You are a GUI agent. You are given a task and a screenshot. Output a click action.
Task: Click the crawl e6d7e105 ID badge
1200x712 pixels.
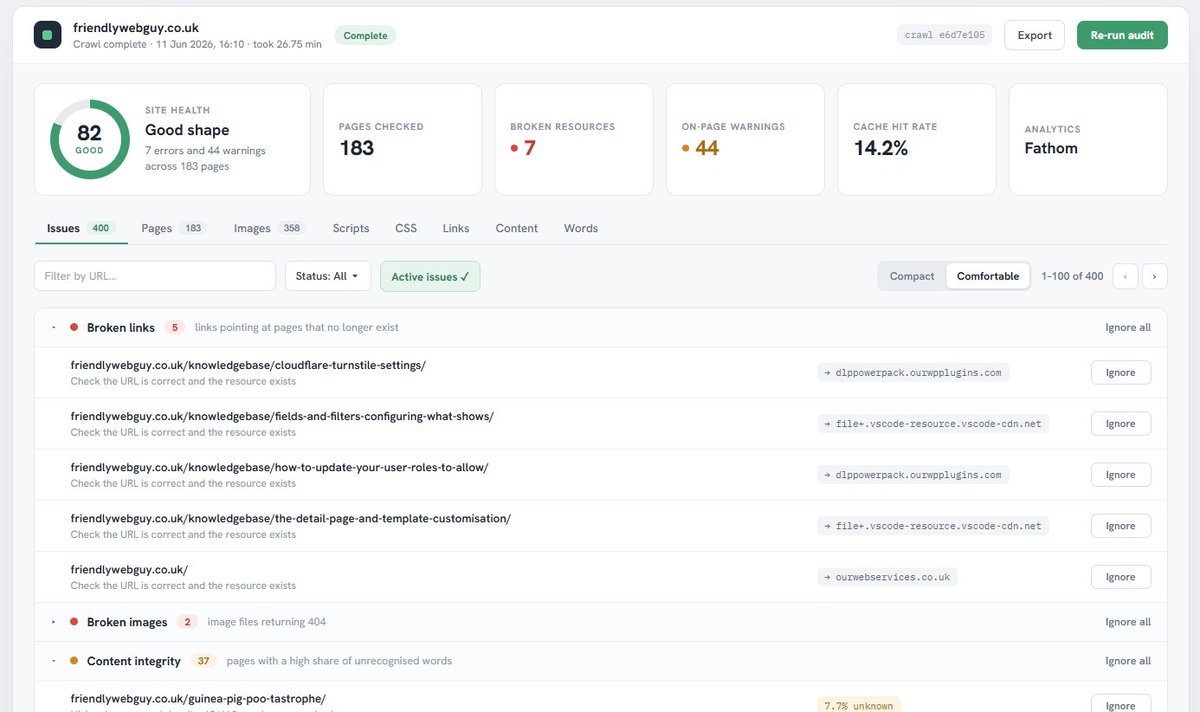pyautogui.click(x=945, y=35)
